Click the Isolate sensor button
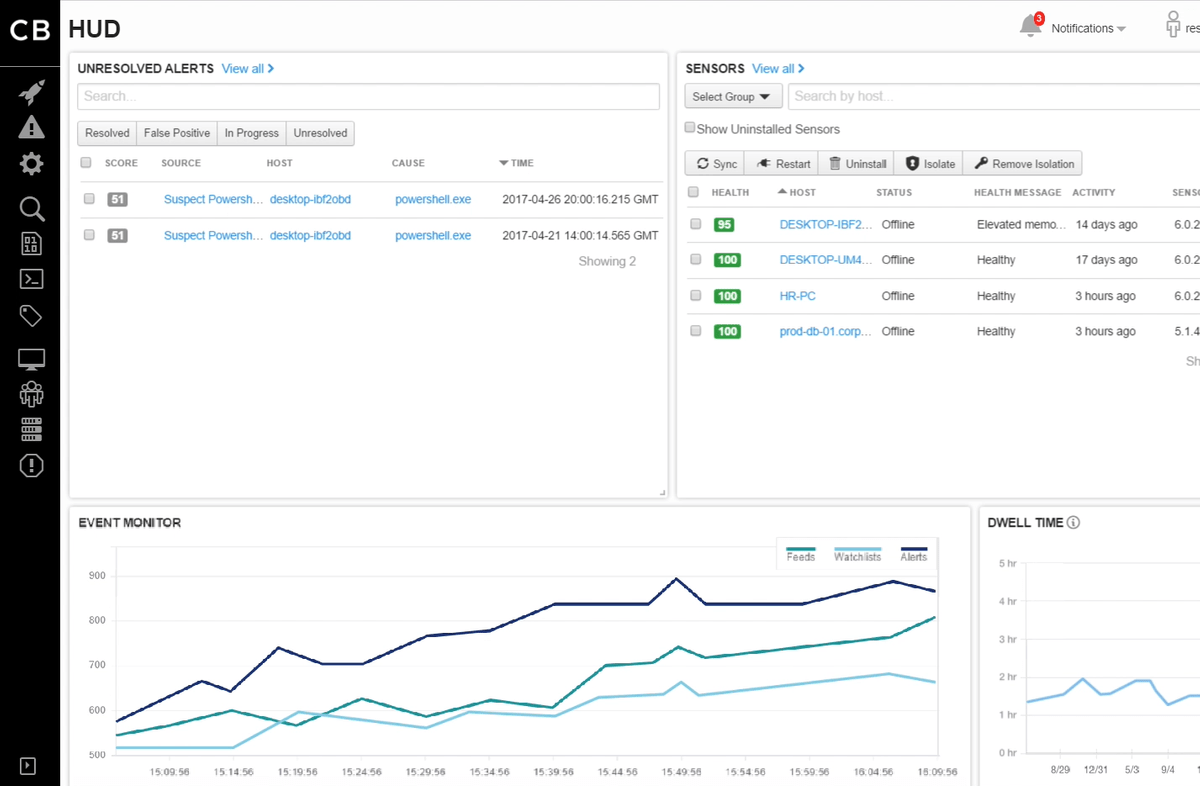1200x786 pixels. pyautogui.click(x=929, y=164)
